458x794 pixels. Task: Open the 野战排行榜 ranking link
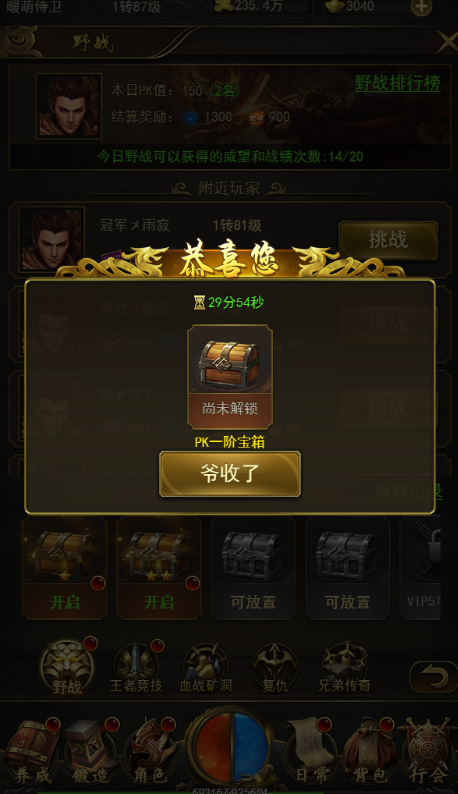[398, 83]
